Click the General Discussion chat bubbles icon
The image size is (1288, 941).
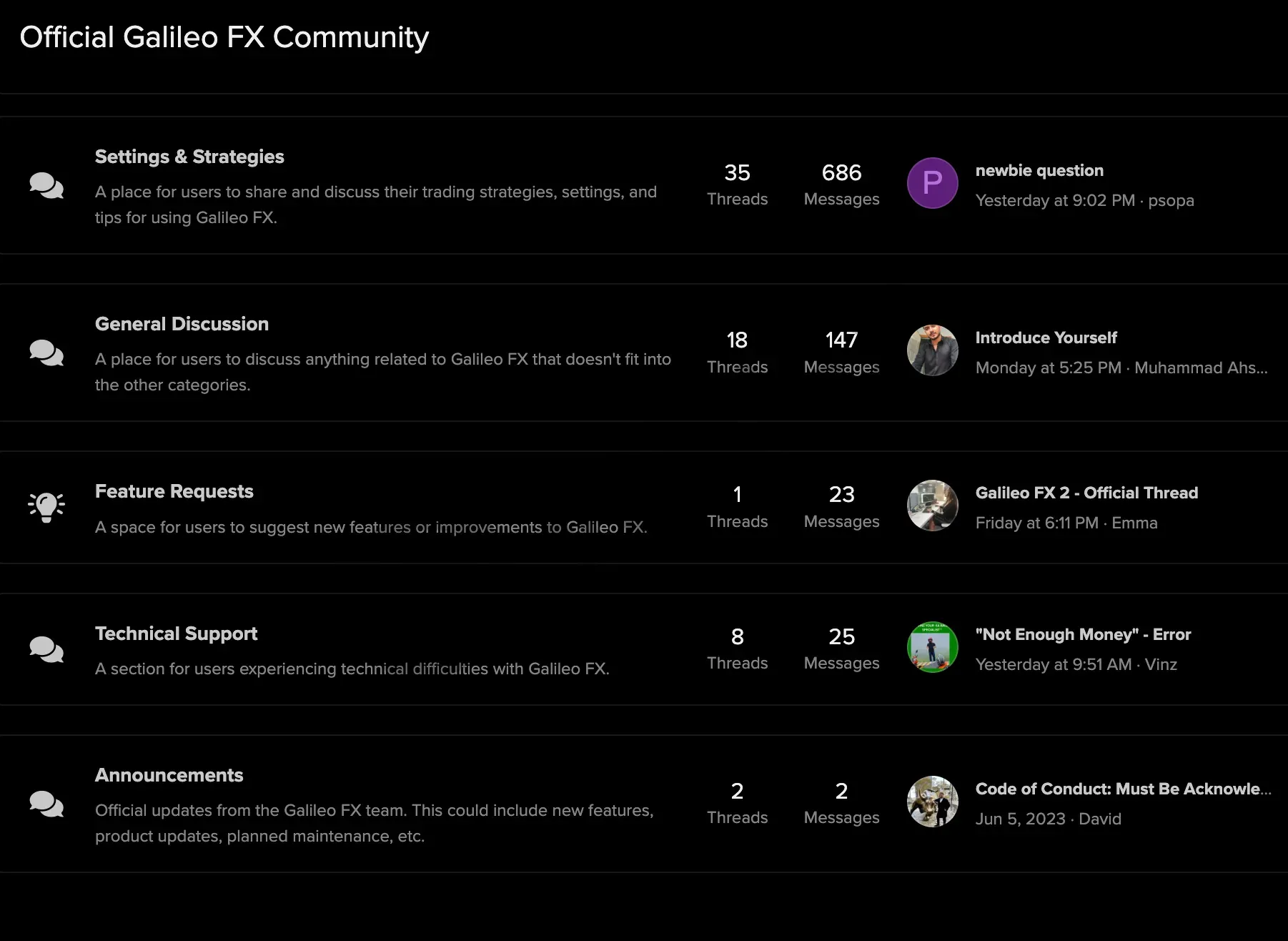pos(46,353)
